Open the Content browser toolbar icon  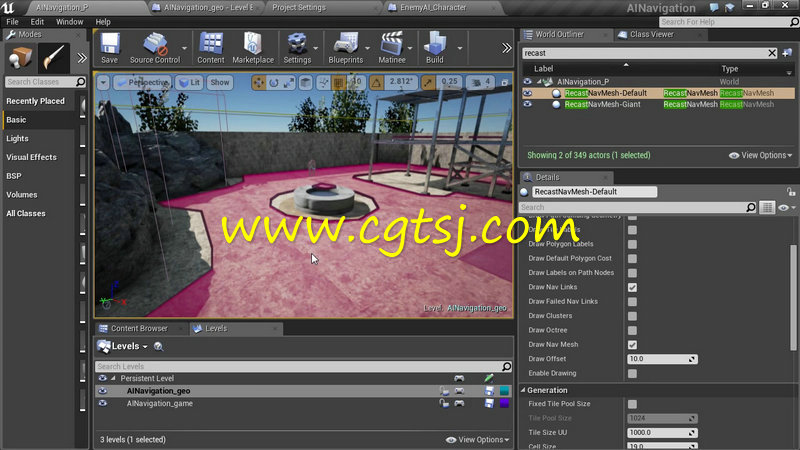coord(211,48)
